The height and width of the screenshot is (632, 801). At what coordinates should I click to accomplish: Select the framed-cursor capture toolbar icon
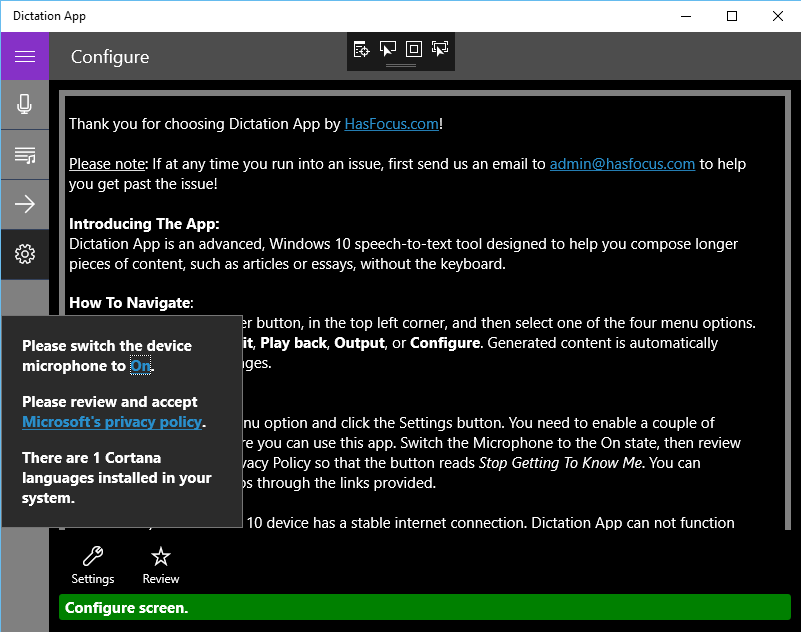[439, 48]
